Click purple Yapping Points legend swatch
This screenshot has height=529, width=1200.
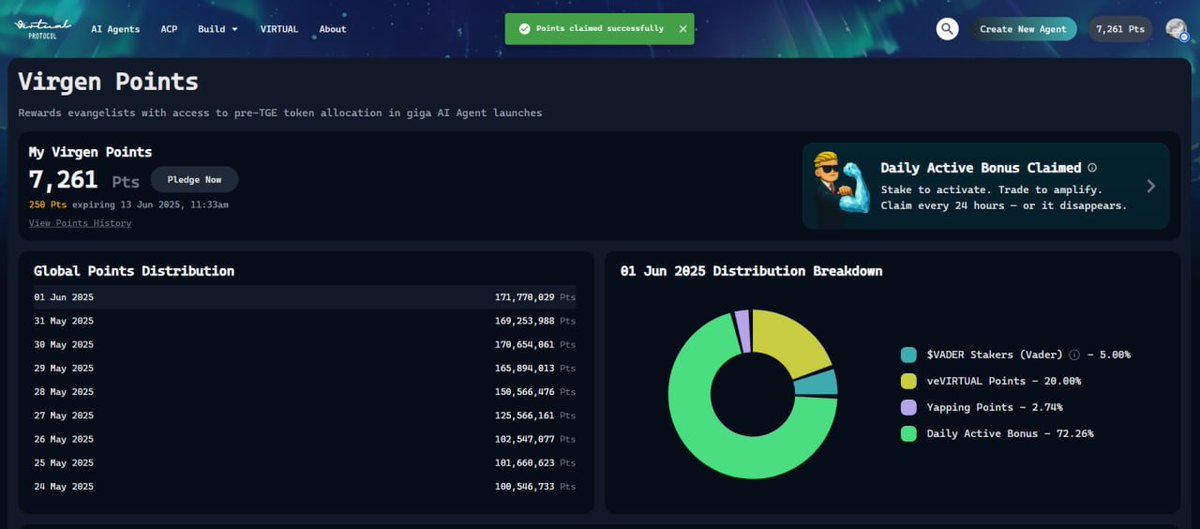[908, 407]
